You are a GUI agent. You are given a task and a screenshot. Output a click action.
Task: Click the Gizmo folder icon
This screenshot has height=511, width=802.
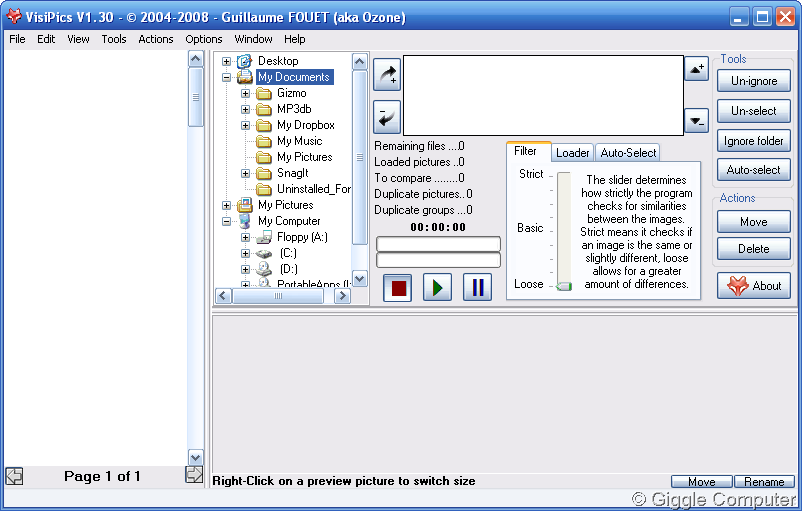coord(264,94)
